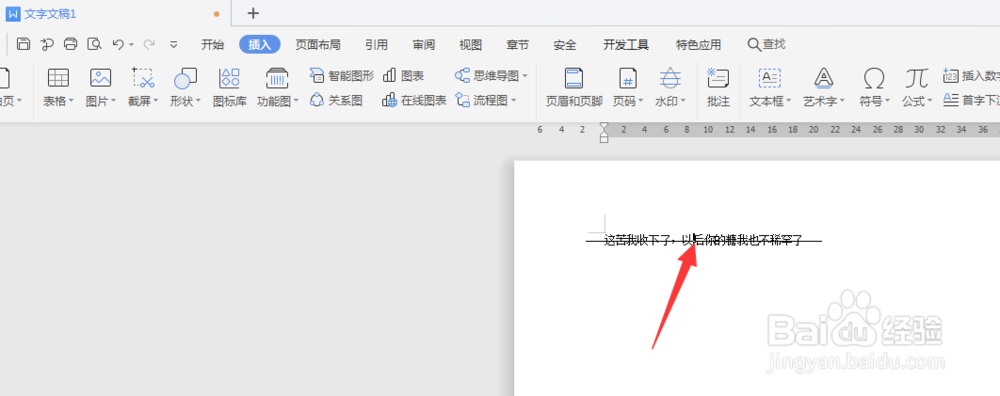Select the 插入 ribbon tab
The height and width of the screenshot is (396, 1000).
click(260, 45)
